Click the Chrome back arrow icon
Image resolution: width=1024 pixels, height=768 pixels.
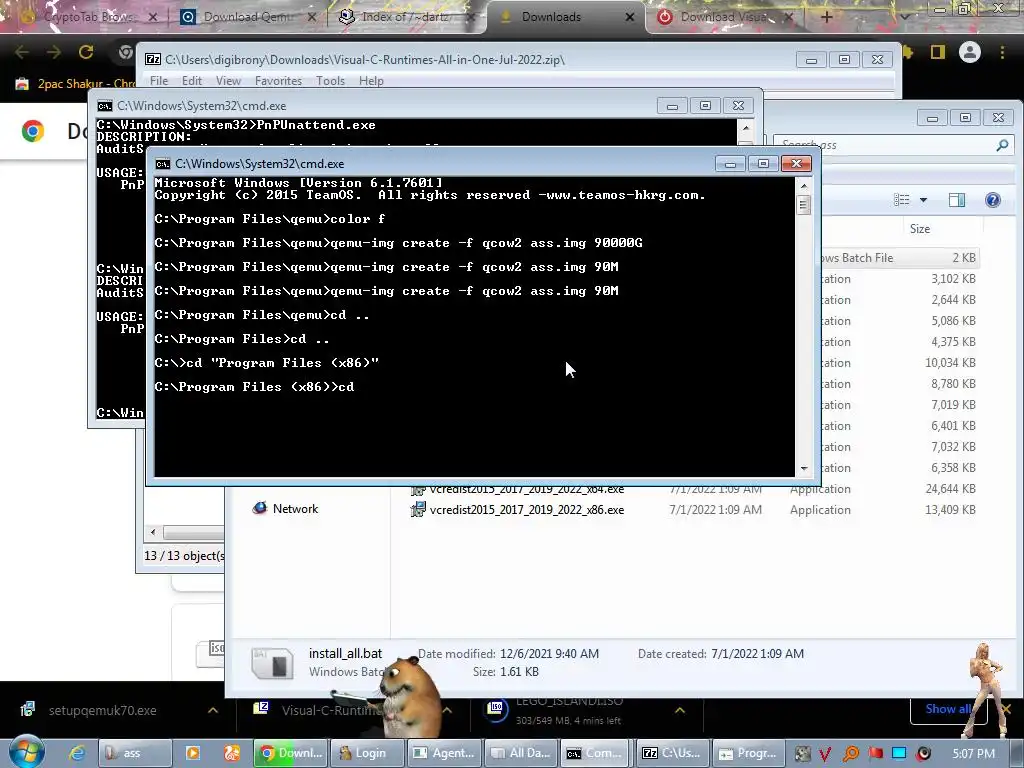[x=22, y=52]
